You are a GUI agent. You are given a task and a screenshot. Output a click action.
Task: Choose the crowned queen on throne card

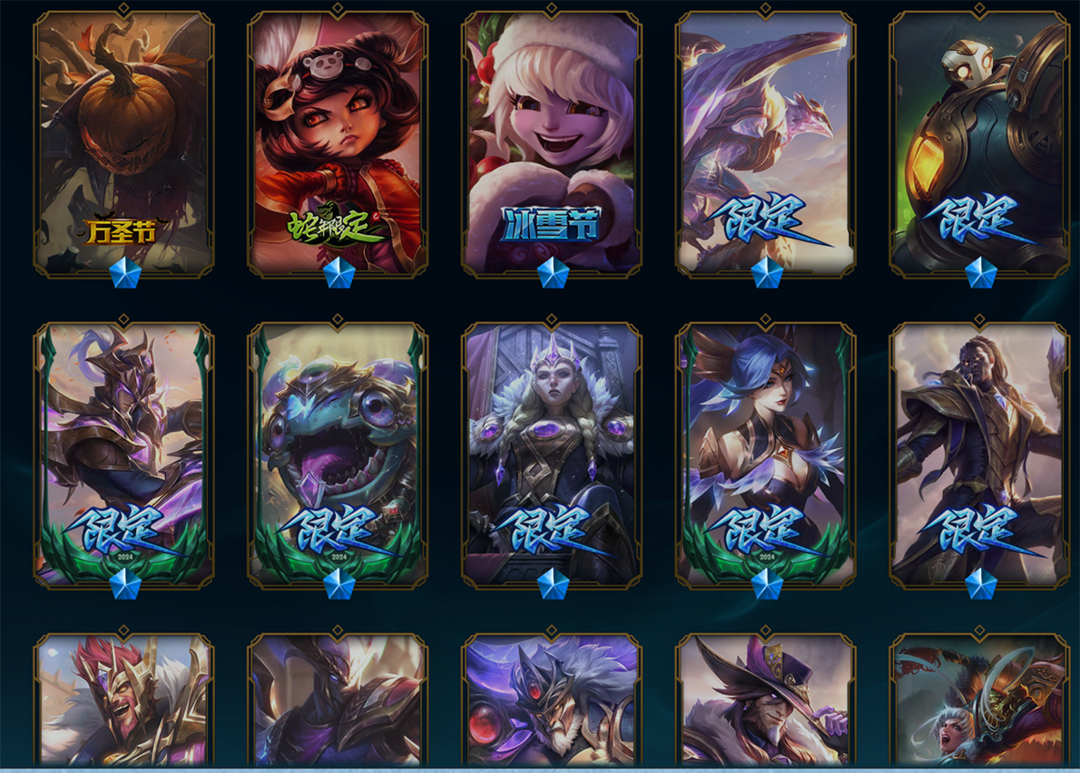click(x=552, y=455)
